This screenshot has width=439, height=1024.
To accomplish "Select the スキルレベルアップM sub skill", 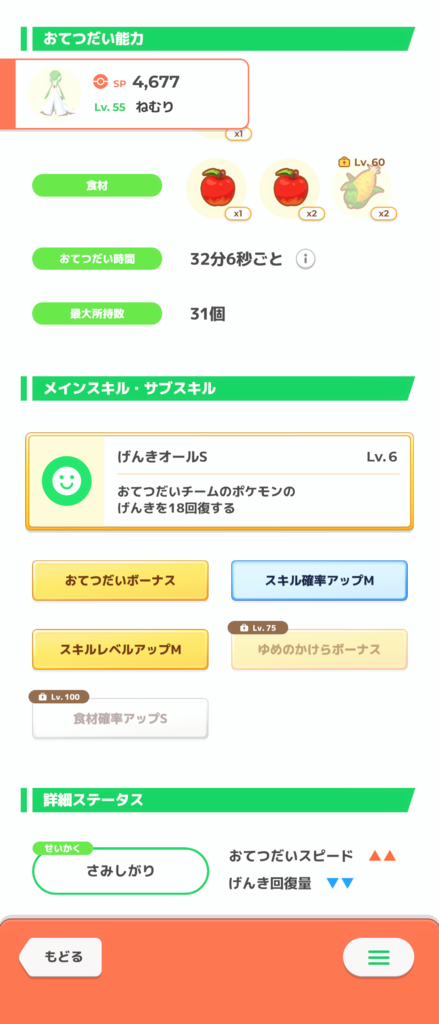I will [120, 649].
